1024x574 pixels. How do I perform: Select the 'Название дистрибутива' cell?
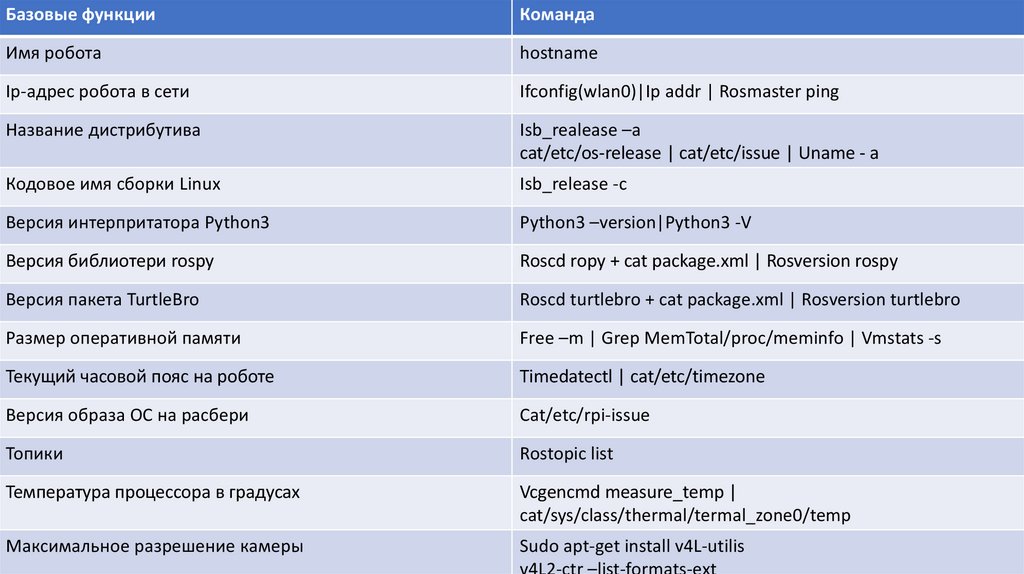[x=103, y=130]
